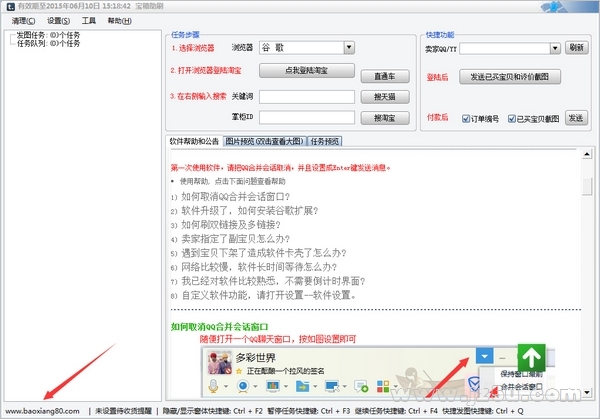Open help item 网络比较慢,软件长时间等待怎么办?
The width and height of the screenshot is (600, 419).
259,267
